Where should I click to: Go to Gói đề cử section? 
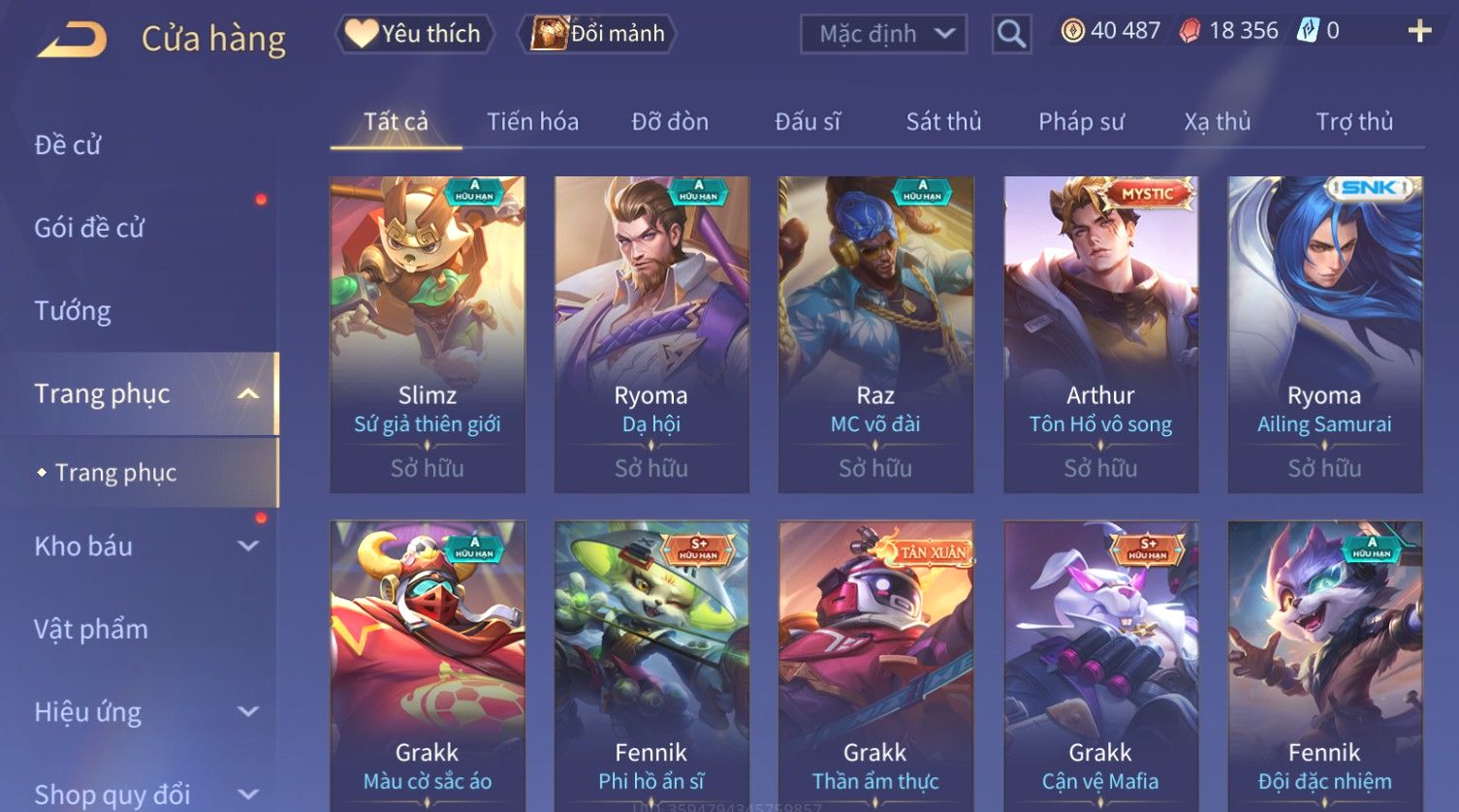[89, 228]
